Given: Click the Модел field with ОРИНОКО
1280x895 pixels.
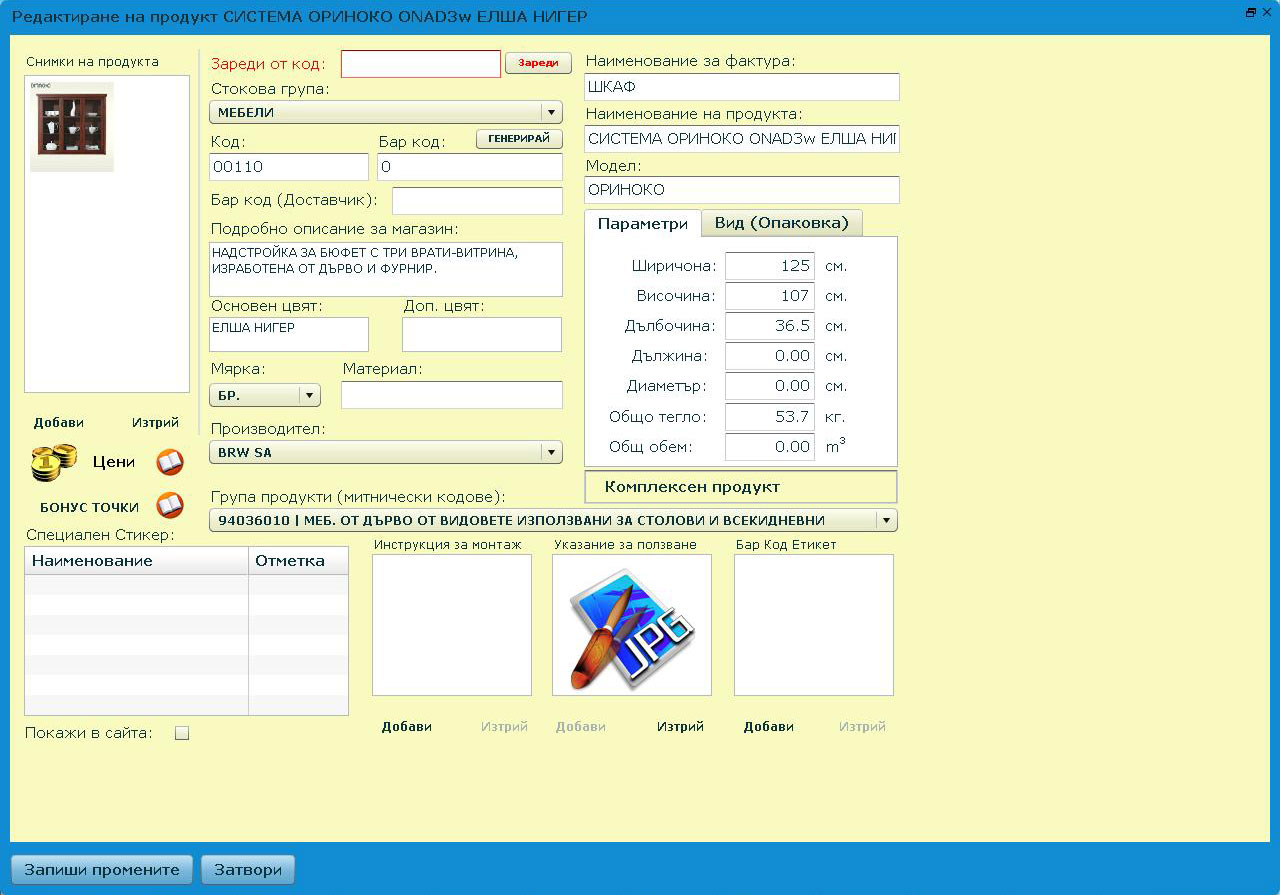Looking at the screenshot, I should pyautogui.click(x=742, y=190).
